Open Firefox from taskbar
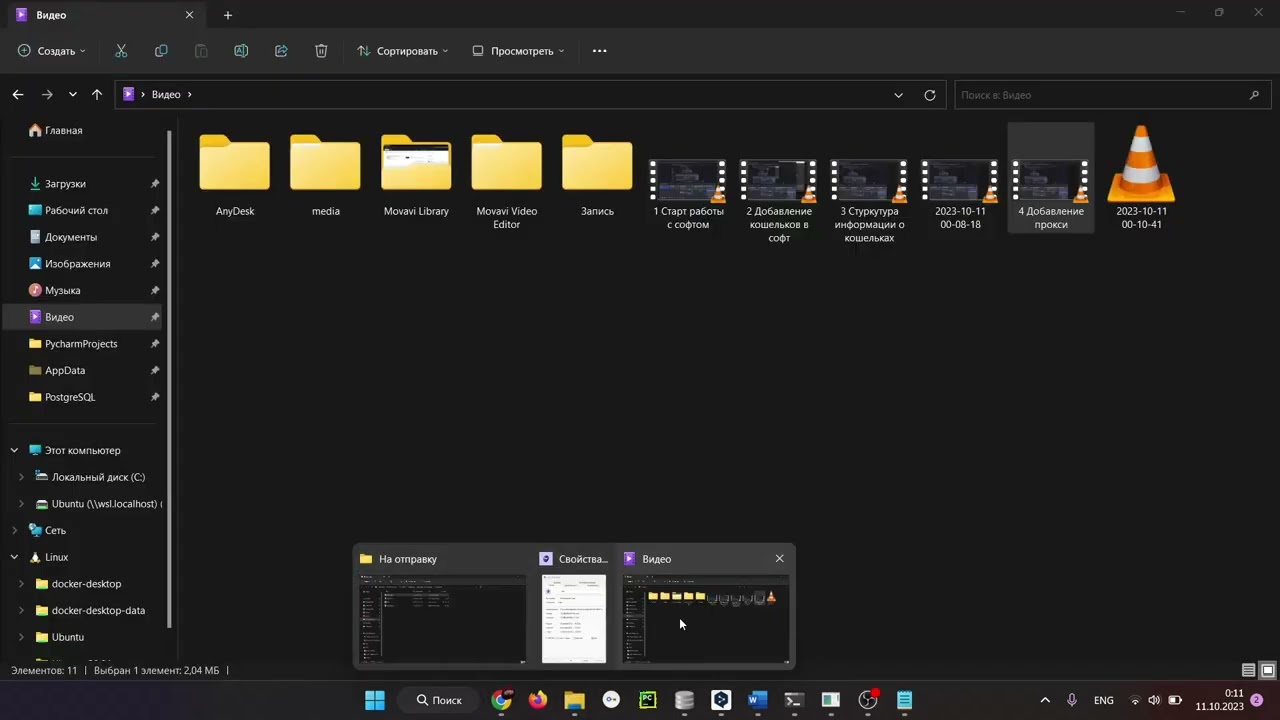 click(538, 700)
